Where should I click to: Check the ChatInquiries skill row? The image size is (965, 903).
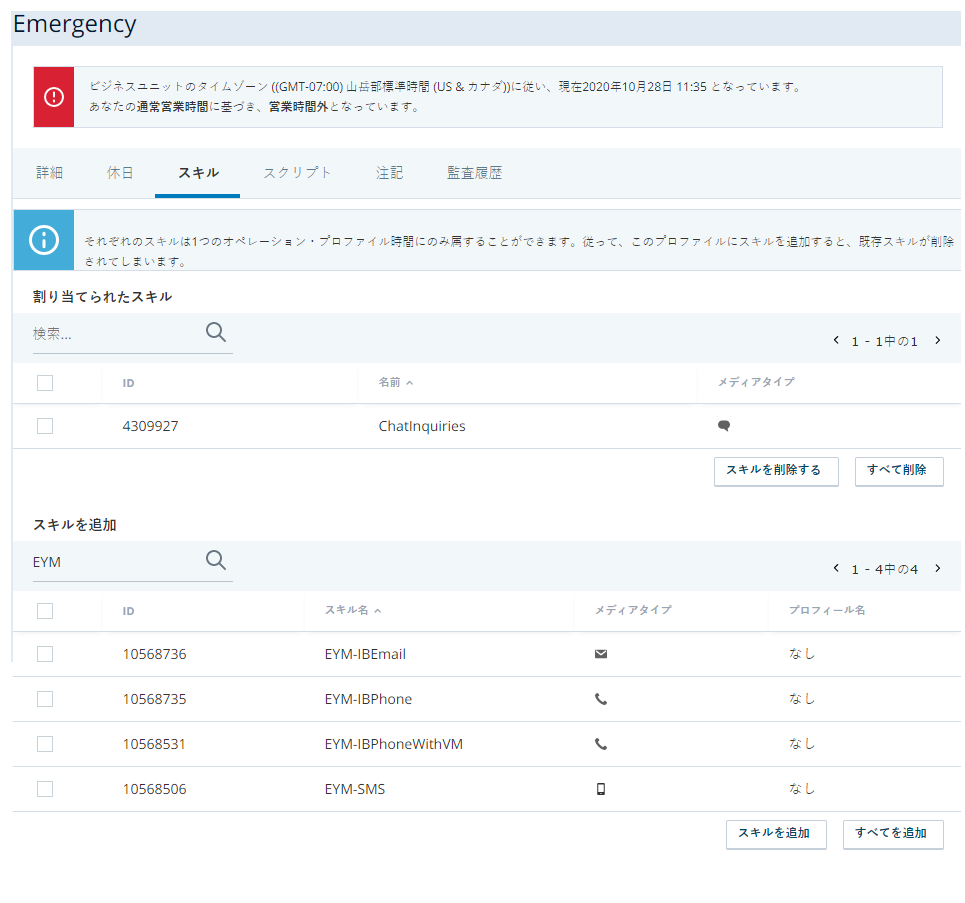tap(45, 426)
